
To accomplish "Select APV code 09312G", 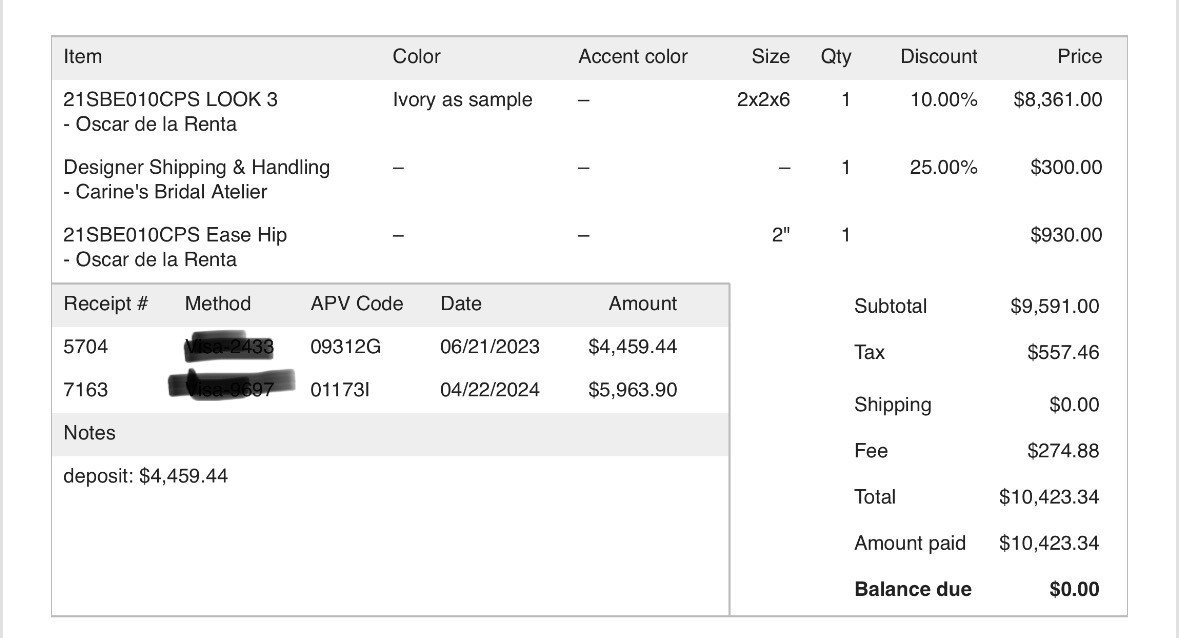I will [346, 346].
